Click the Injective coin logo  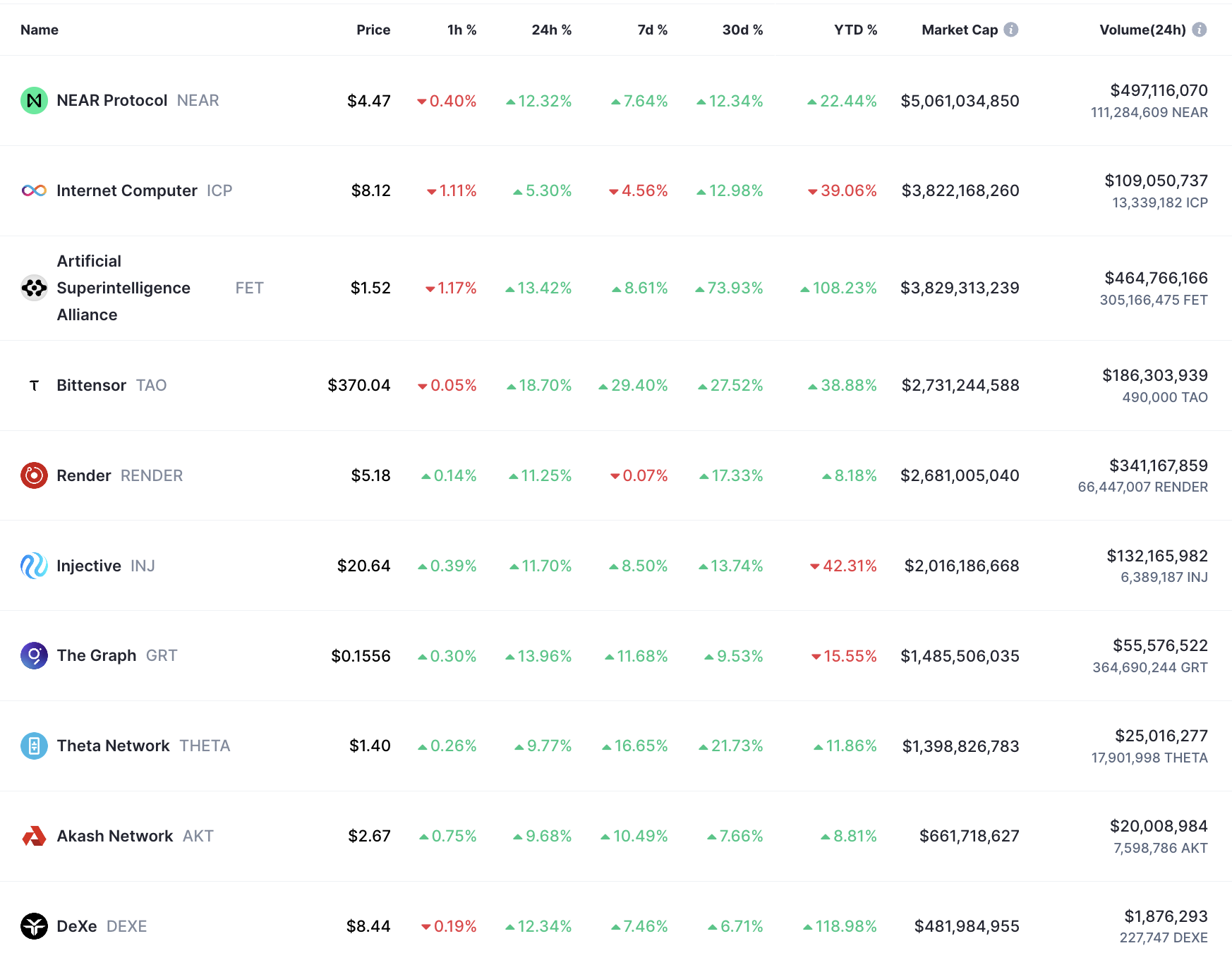[34, 566]
